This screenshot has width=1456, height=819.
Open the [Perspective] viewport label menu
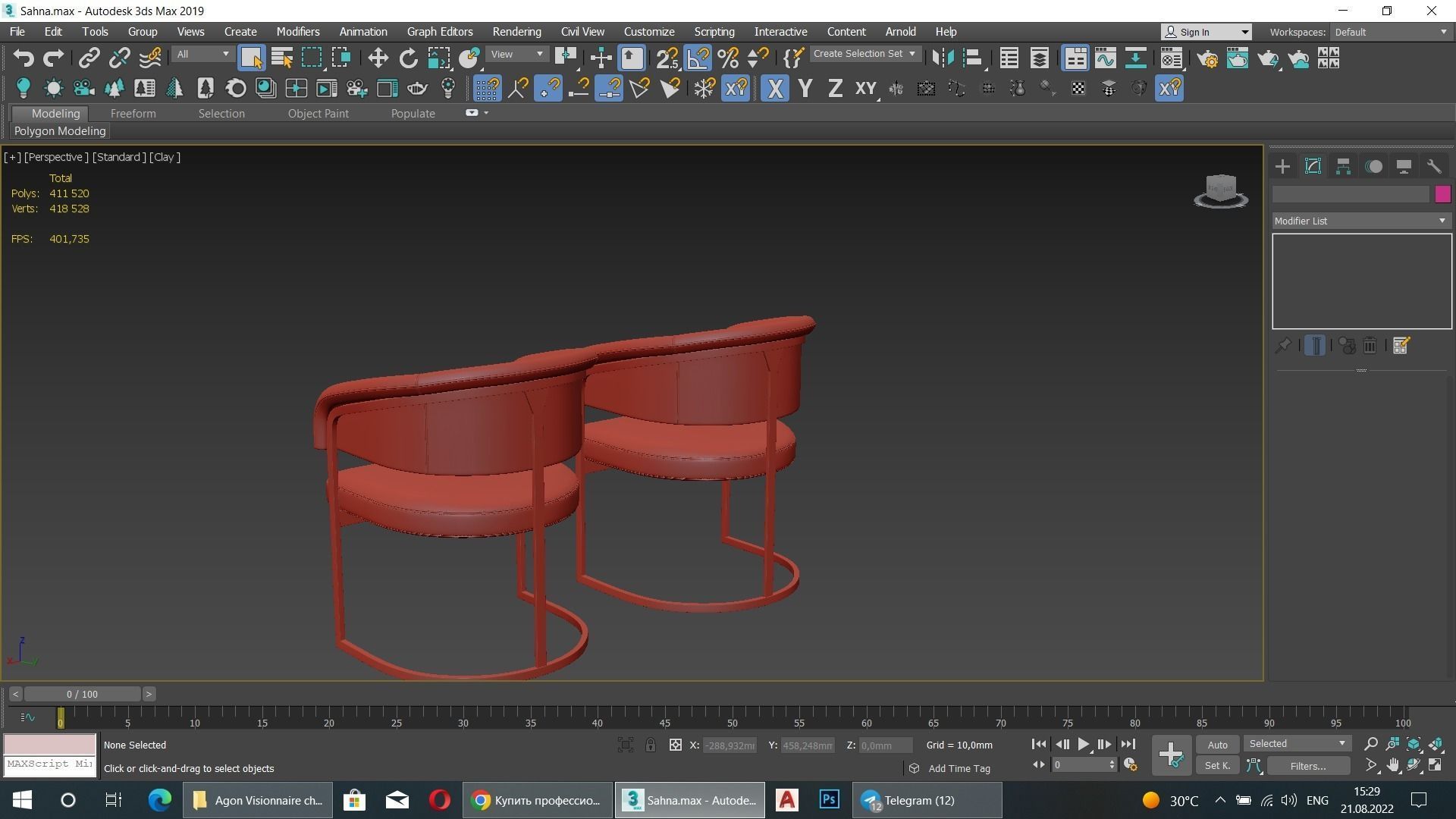pyautogui.click(x=56, y=157)
